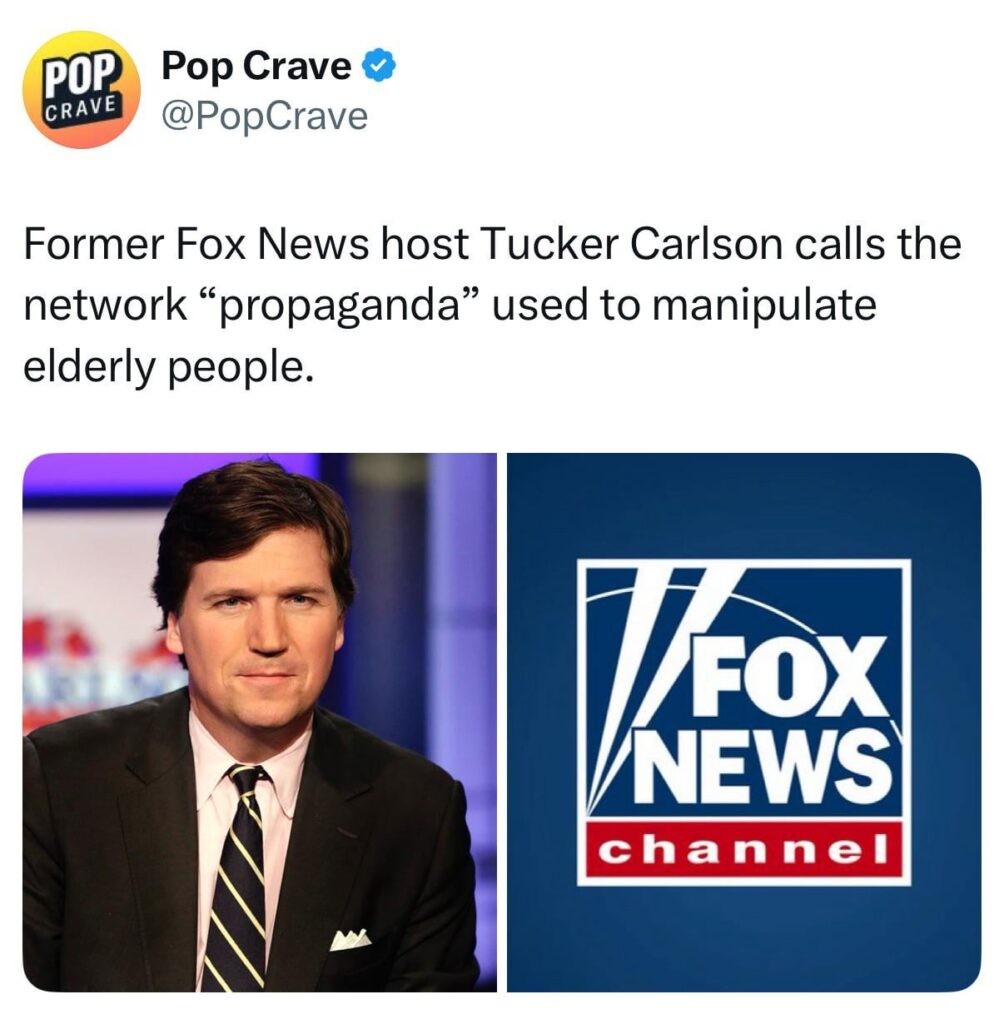Image resolution: width=1004 pixels, height=1024 pixels.
Task: Open the left photo of suited man
Action: [x=260, y=722]
